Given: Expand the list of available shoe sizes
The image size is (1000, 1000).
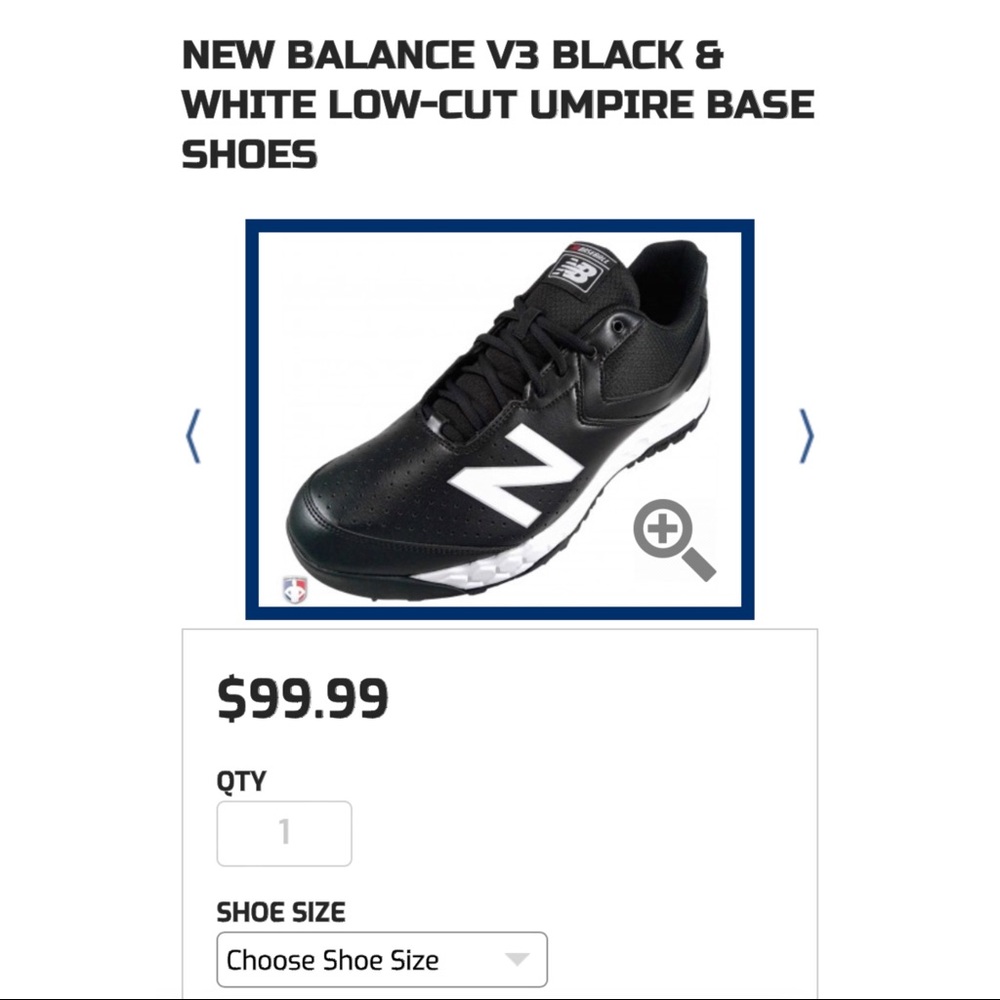Looking at the screenshot, I should pyautogui.click(x=382, y=958).
